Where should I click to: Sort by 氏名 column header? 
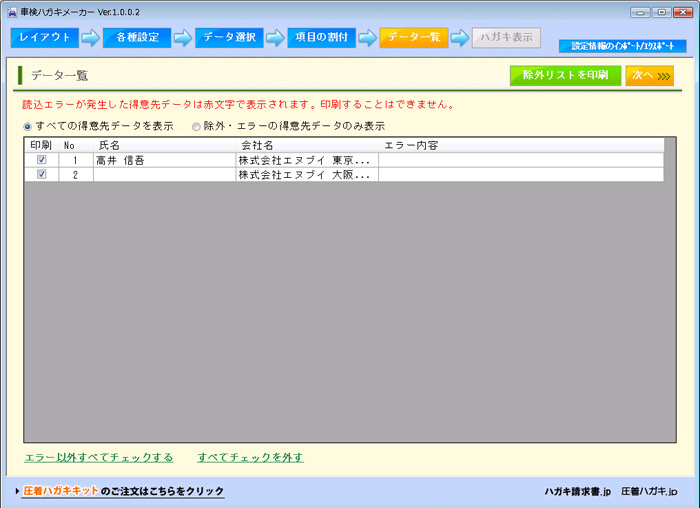click(164, 145)
